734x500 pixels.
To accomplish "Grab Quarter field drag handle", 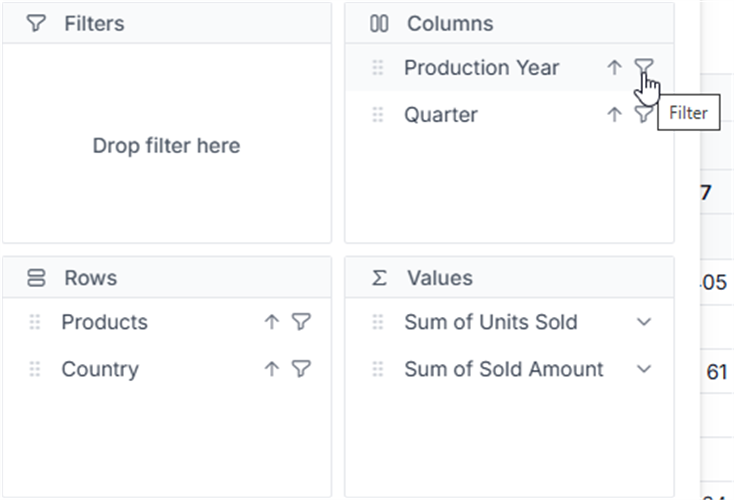I will (377, 114).
